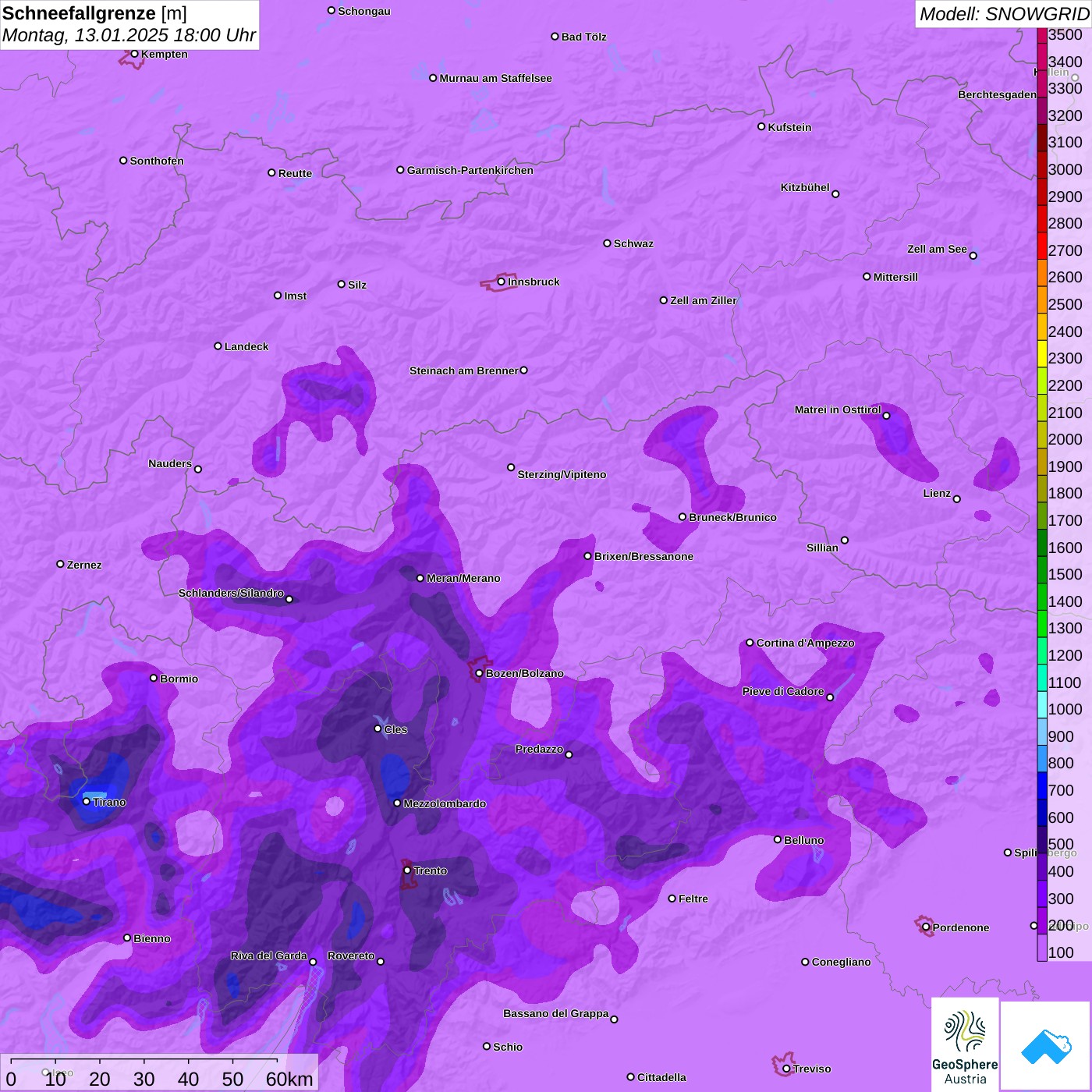Image resolution: width=1092 pixels, height=1092 pixels.
Task: Select the Bormio marker dot
Action: point(154,678)
